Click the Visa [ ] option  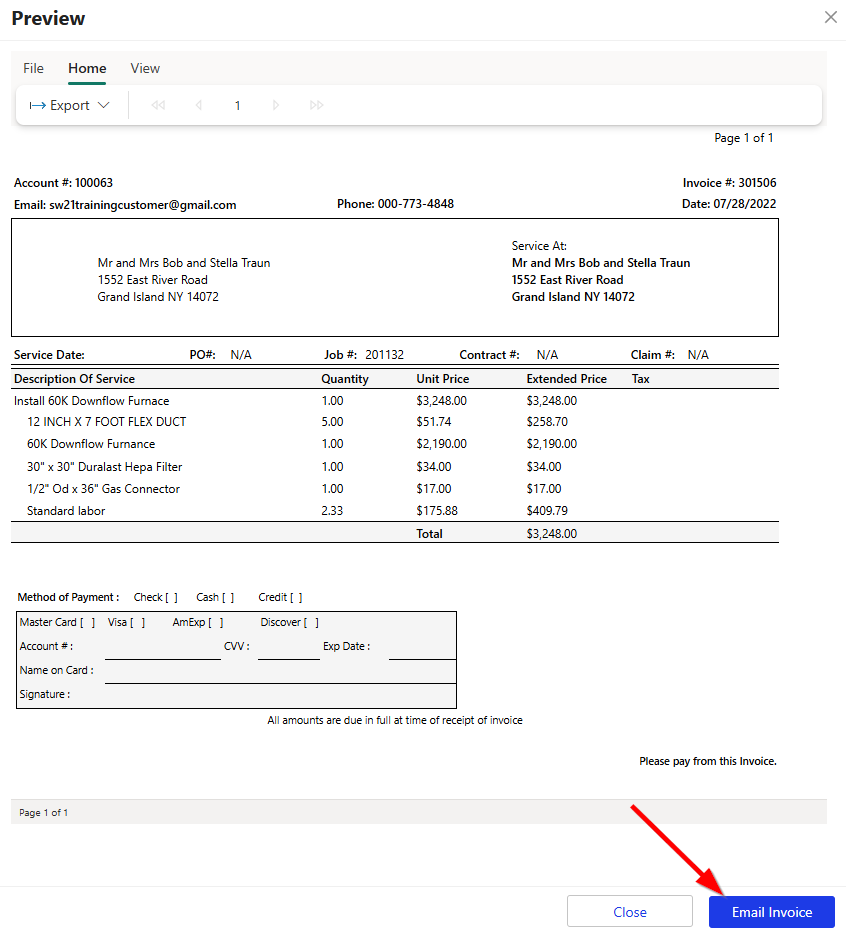click(x=126, y=622)
